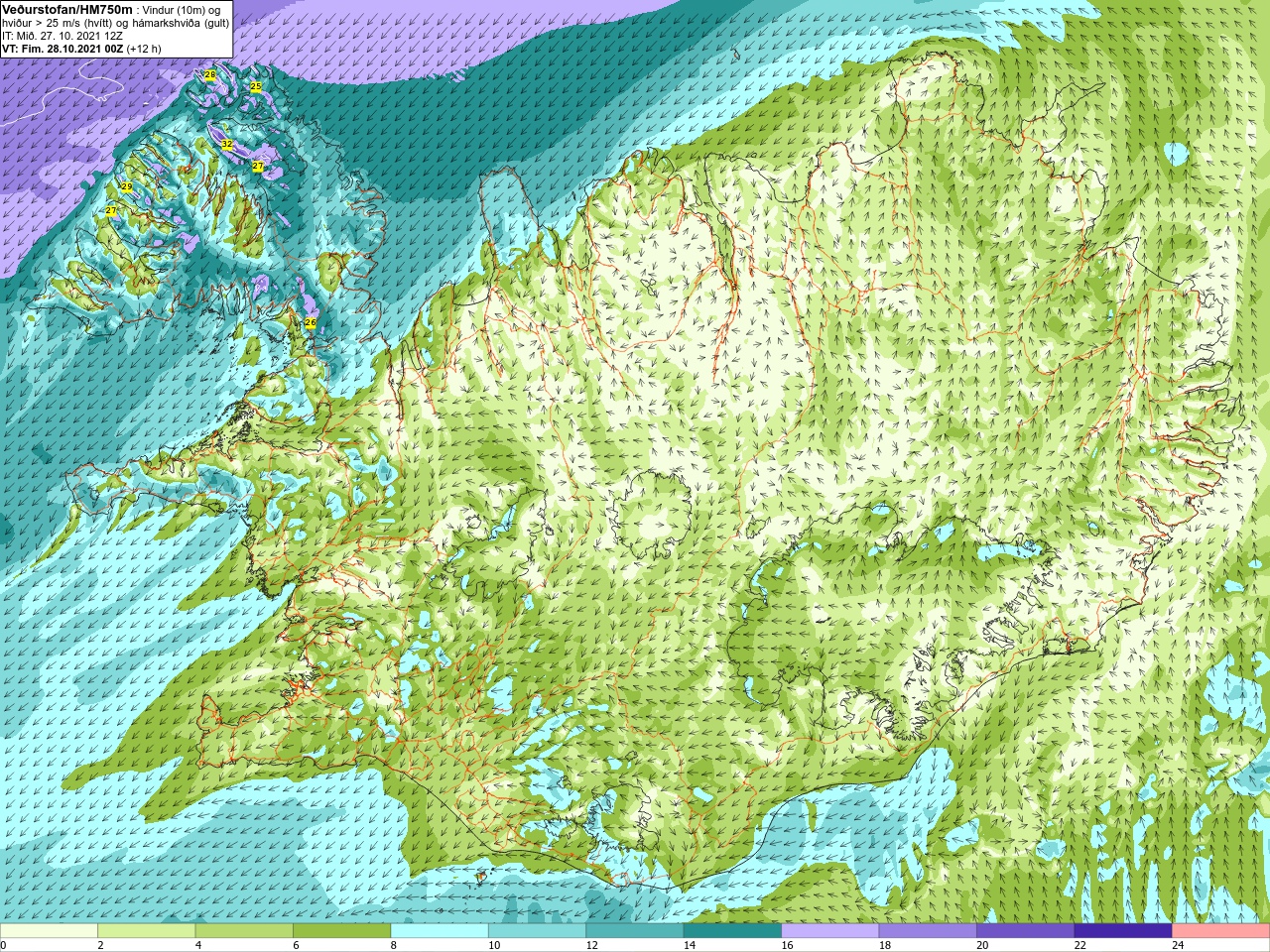Click the yellow gust label 32

pyautogui.click(x=226, y=145)
